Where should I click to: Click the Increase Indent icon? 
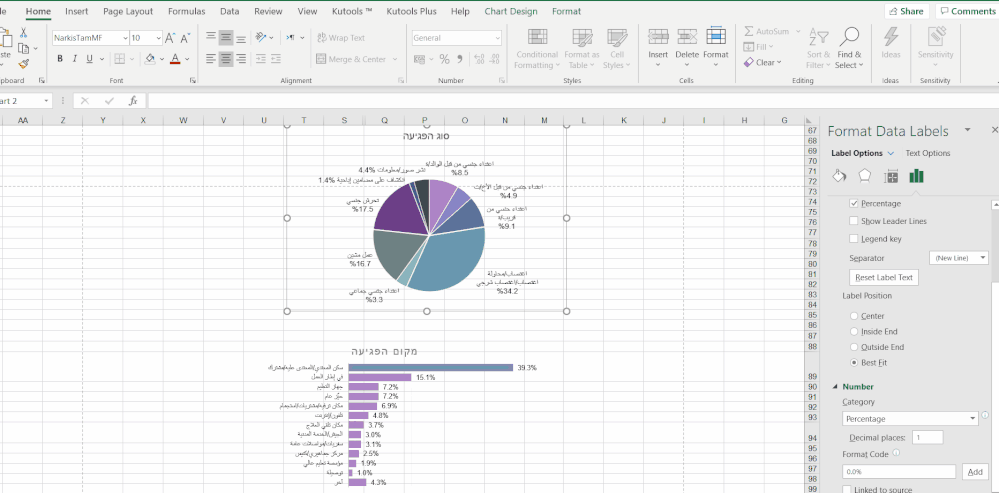(278, 59)
